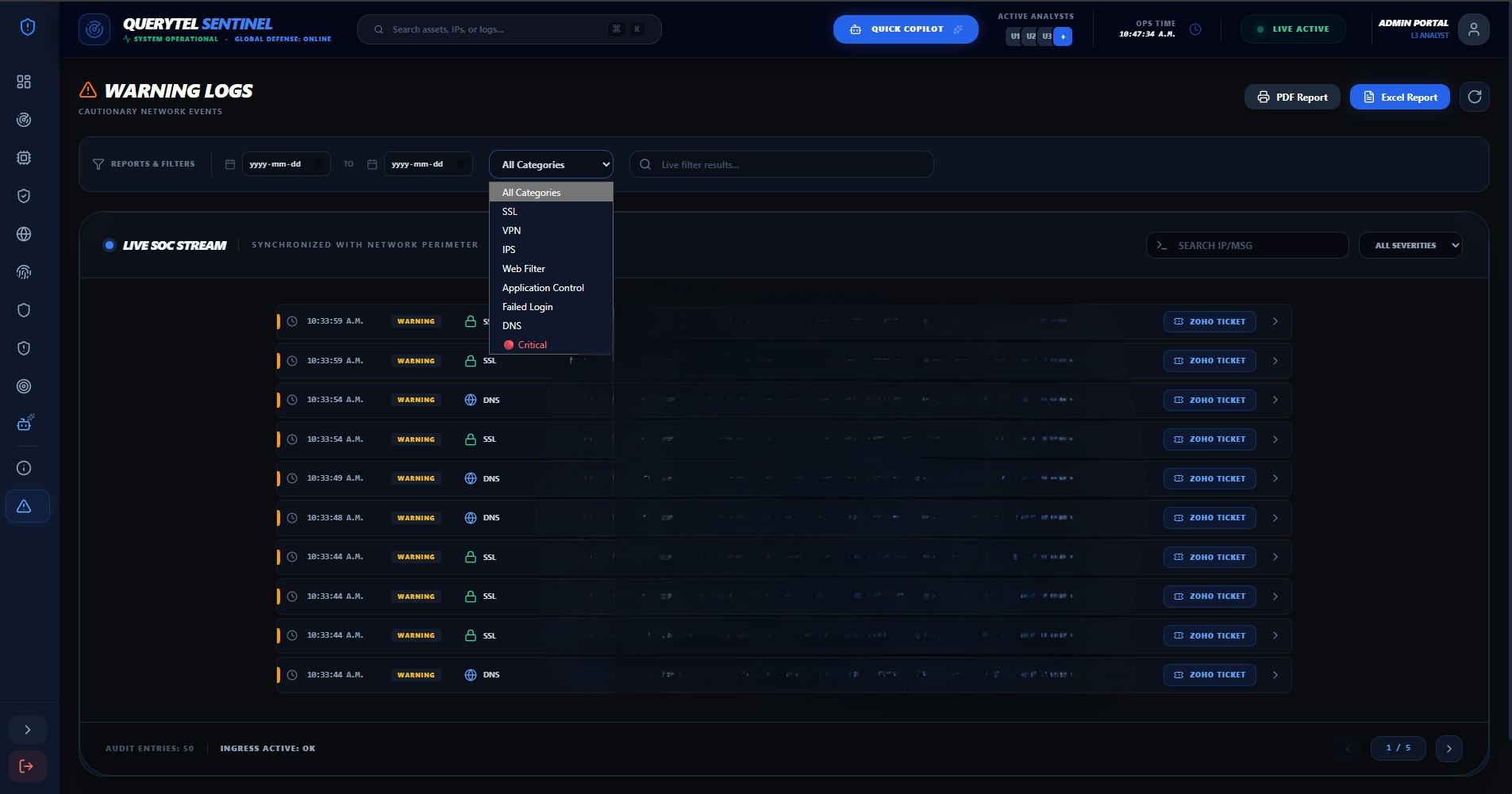Select the shield-alert sidebar icon
1512x794 pixels.
pyautogui.click(x=25, y=348)
